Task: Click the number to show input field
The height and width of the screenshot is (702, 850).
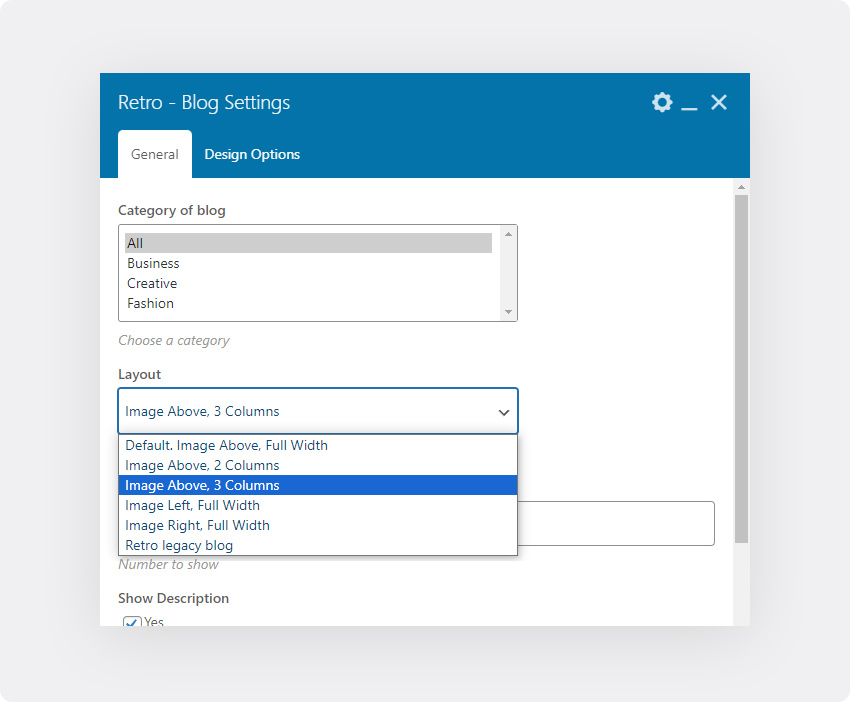Action: click(616, 524)
